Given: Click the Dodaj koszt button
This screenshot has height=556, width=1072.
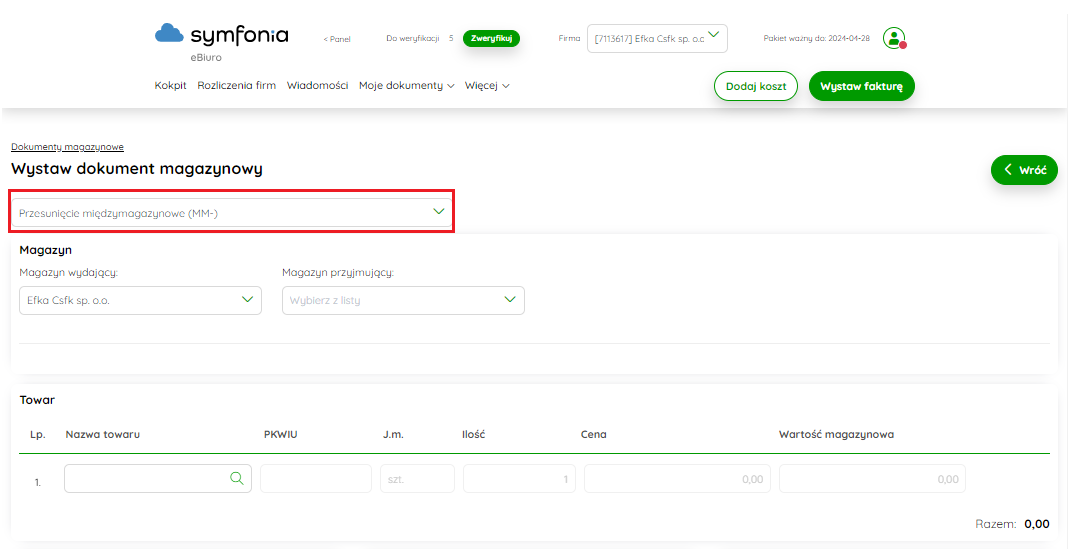Looking at the screenshot, I should coord(755,86).
